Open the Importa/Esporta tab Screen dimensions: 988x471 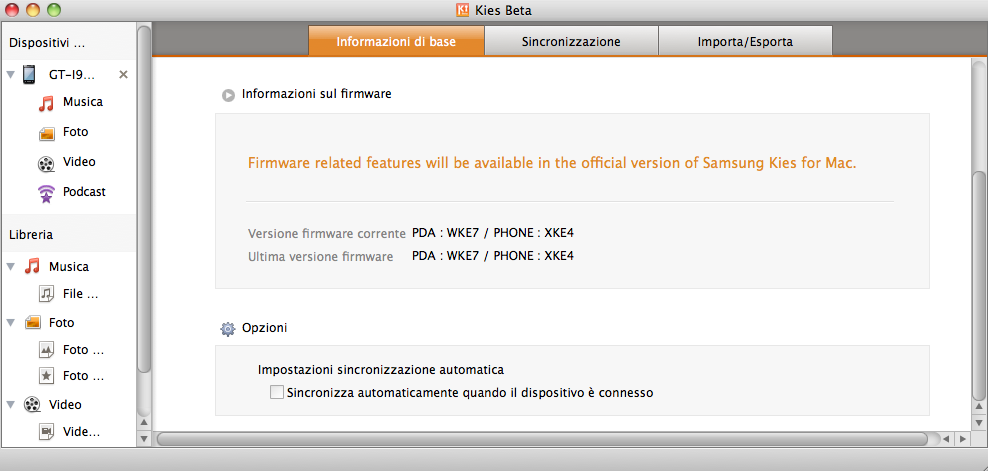(x=745, y=42)
